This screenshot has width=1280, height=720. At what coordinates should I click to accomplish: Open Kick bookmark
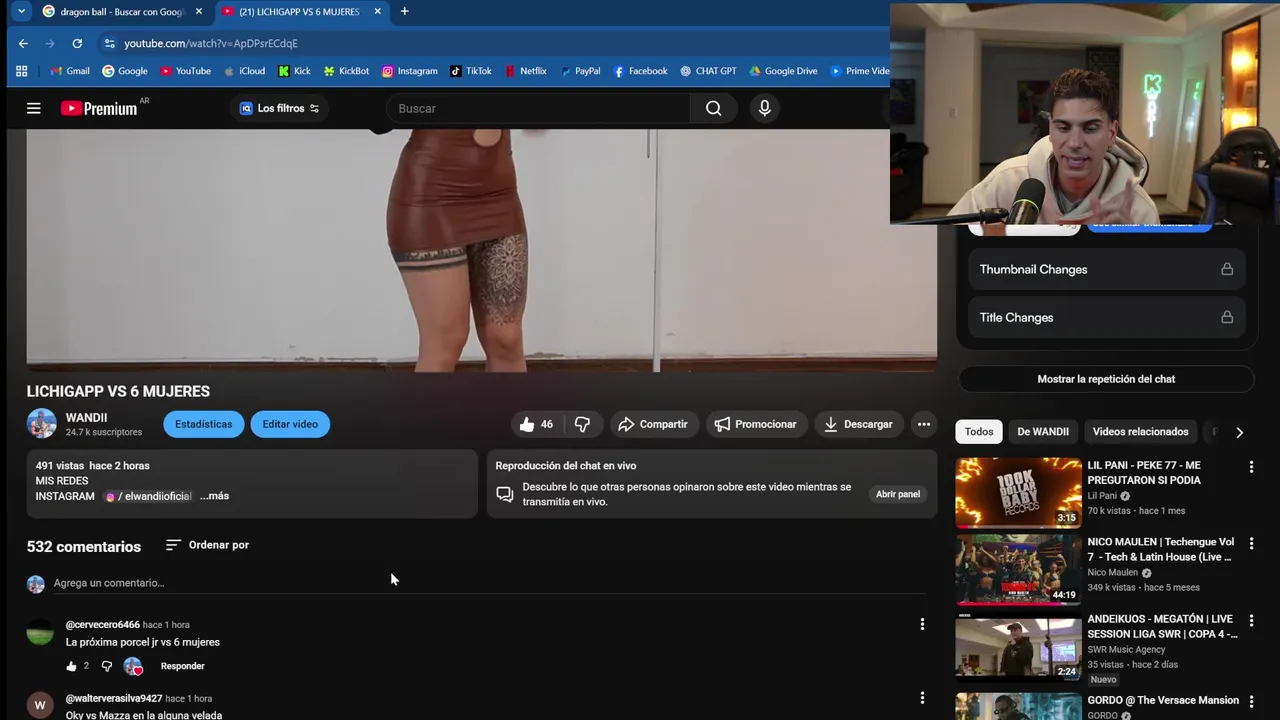tap(294, 71)
